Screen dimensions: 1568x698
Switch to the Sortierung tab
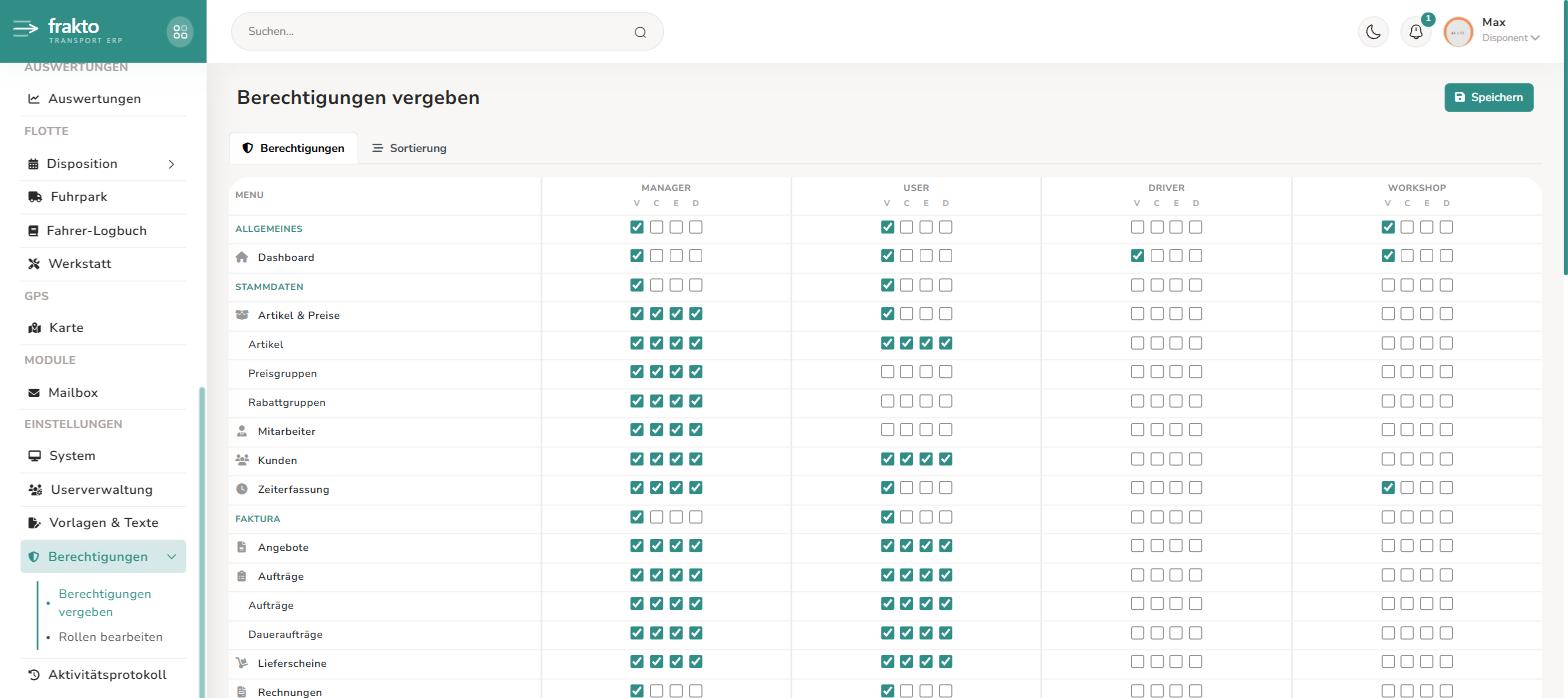tap(409, 148)
